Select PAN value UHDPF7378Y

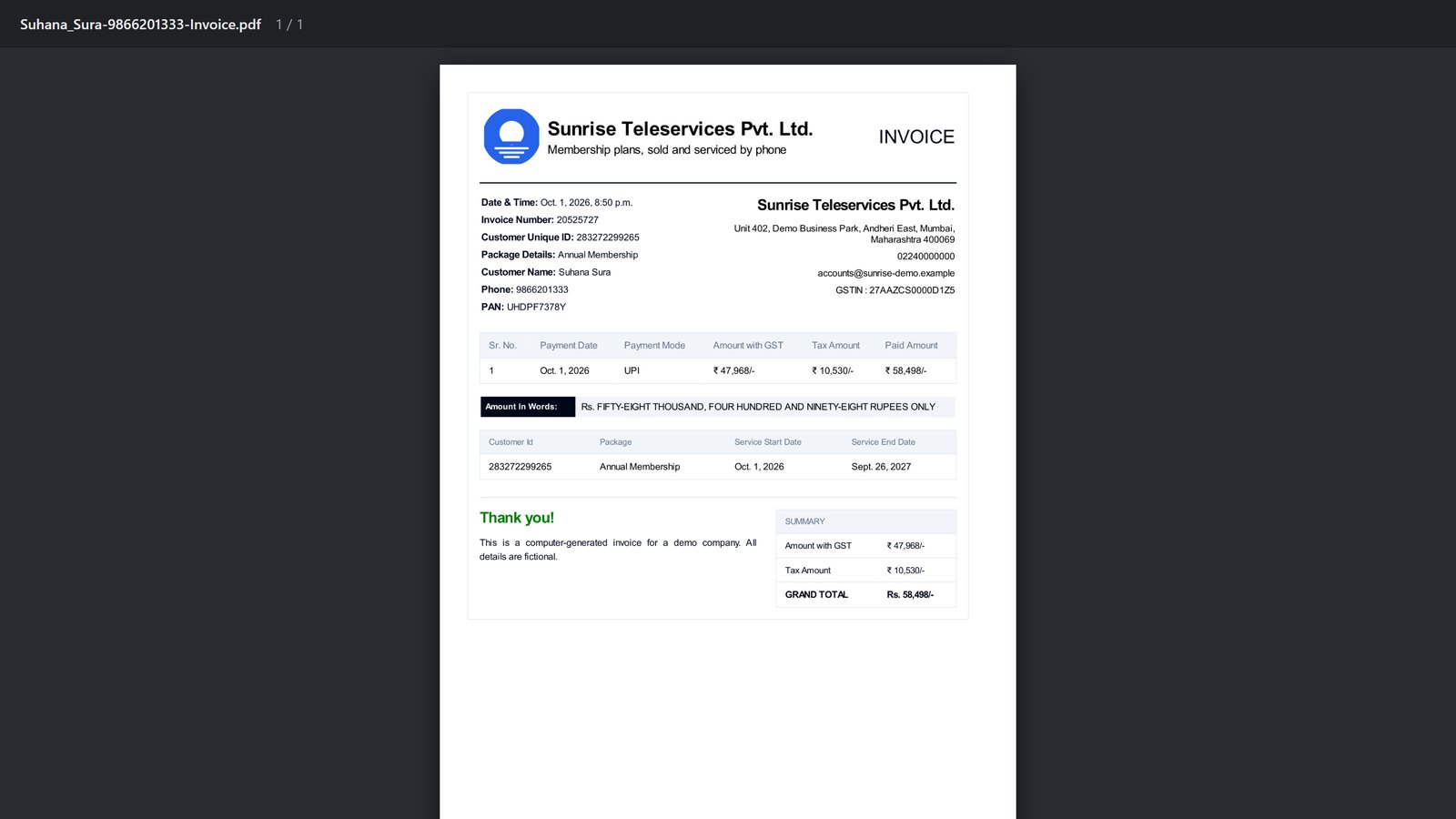[x=536, y=307]
